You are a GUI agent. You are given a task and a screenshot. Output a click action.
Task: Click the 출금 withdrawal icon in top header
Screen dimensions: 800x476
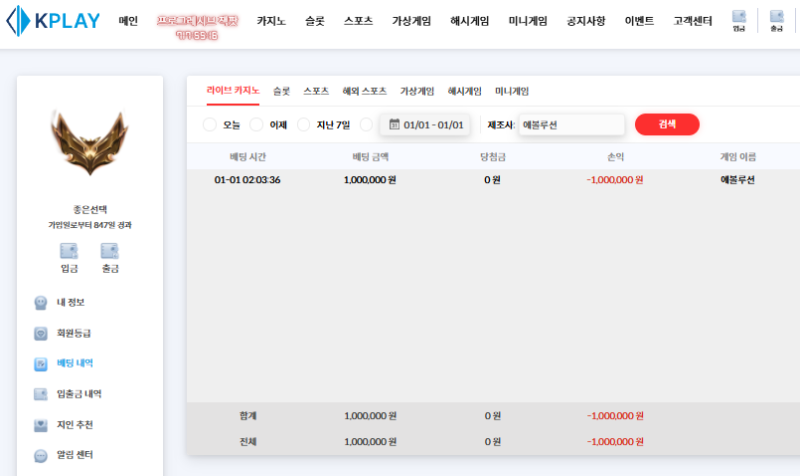(x=777, y=20)
